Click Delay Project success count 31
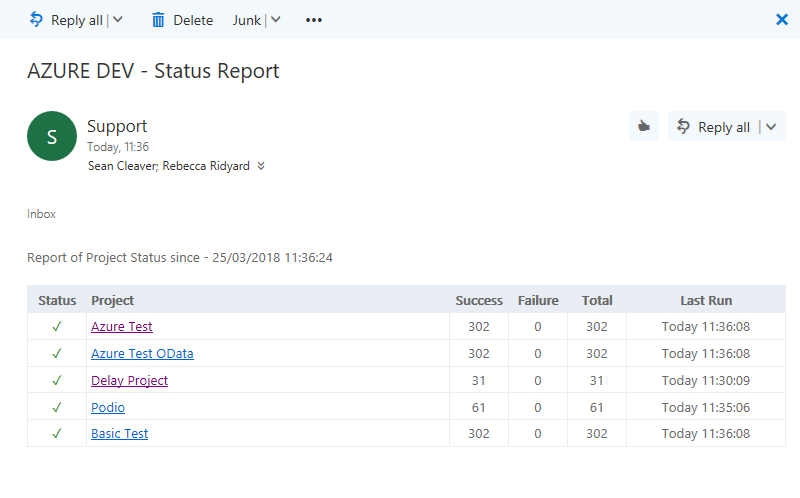Image resolution: width=800 pixels, height=498 pixels. 479,381
